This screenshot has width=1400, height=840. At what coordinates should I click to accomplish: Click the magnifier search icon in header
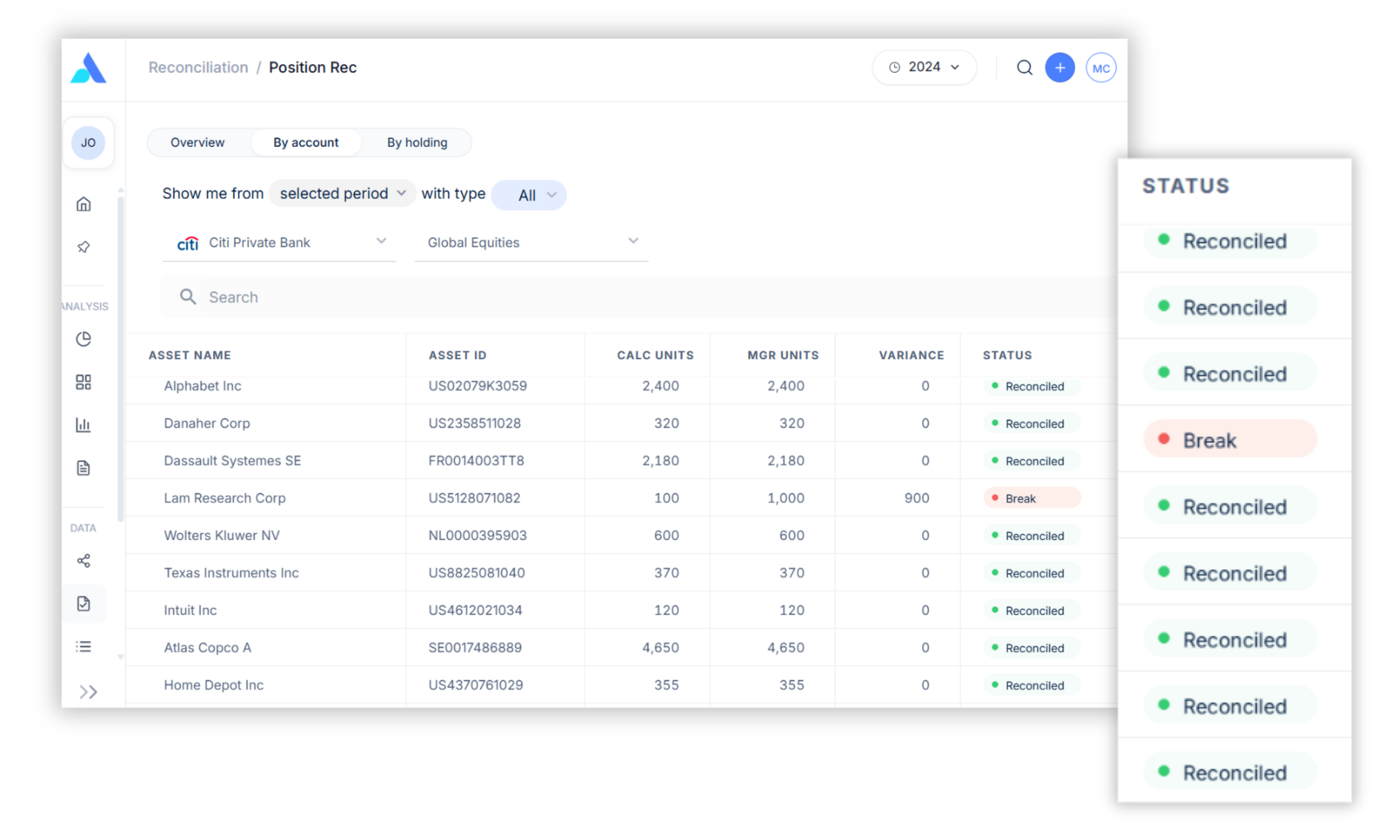(1024, 68)
